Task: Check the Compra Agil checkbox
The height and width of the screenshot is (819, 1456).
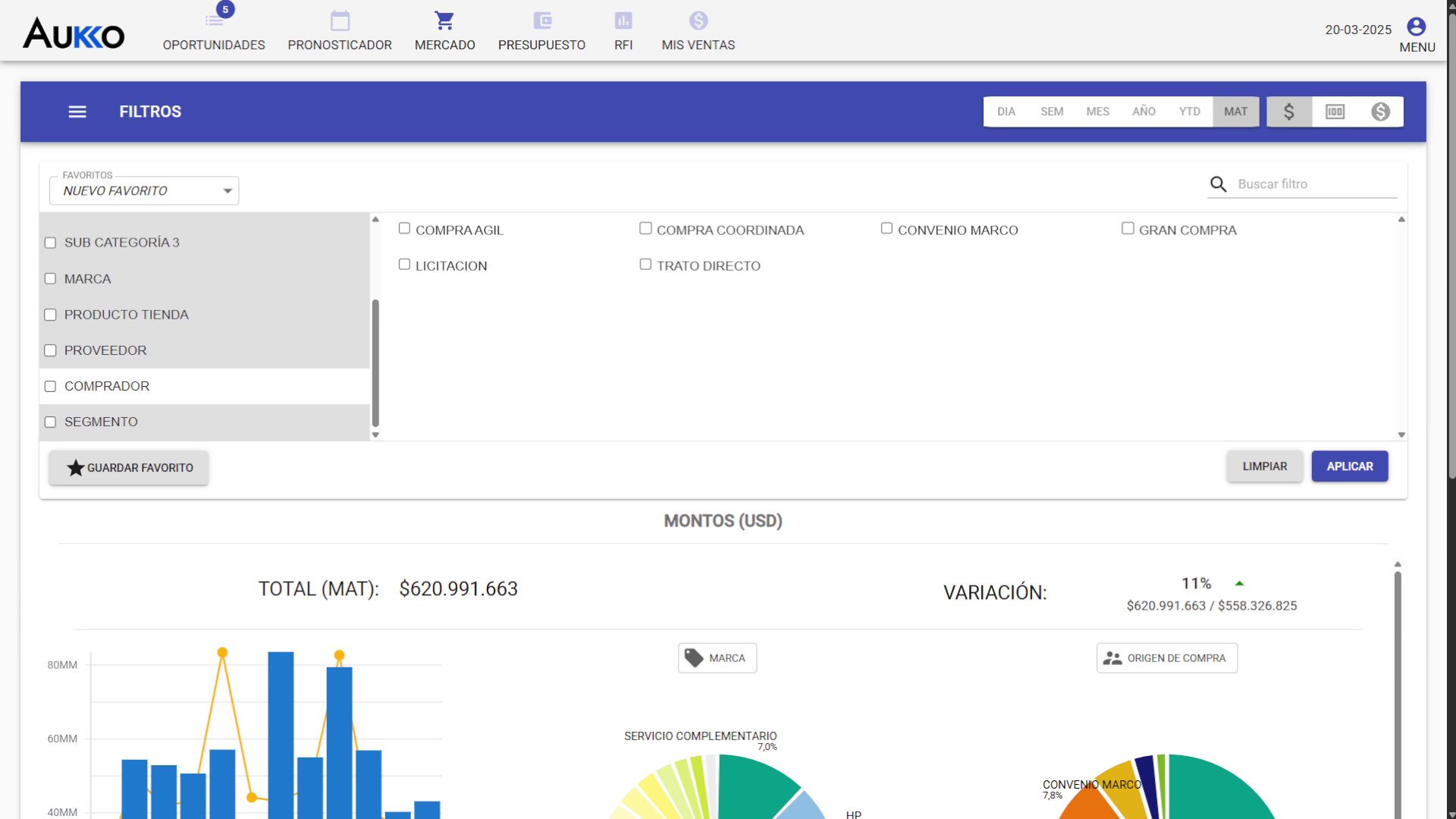Action: [x=404, y=228]
